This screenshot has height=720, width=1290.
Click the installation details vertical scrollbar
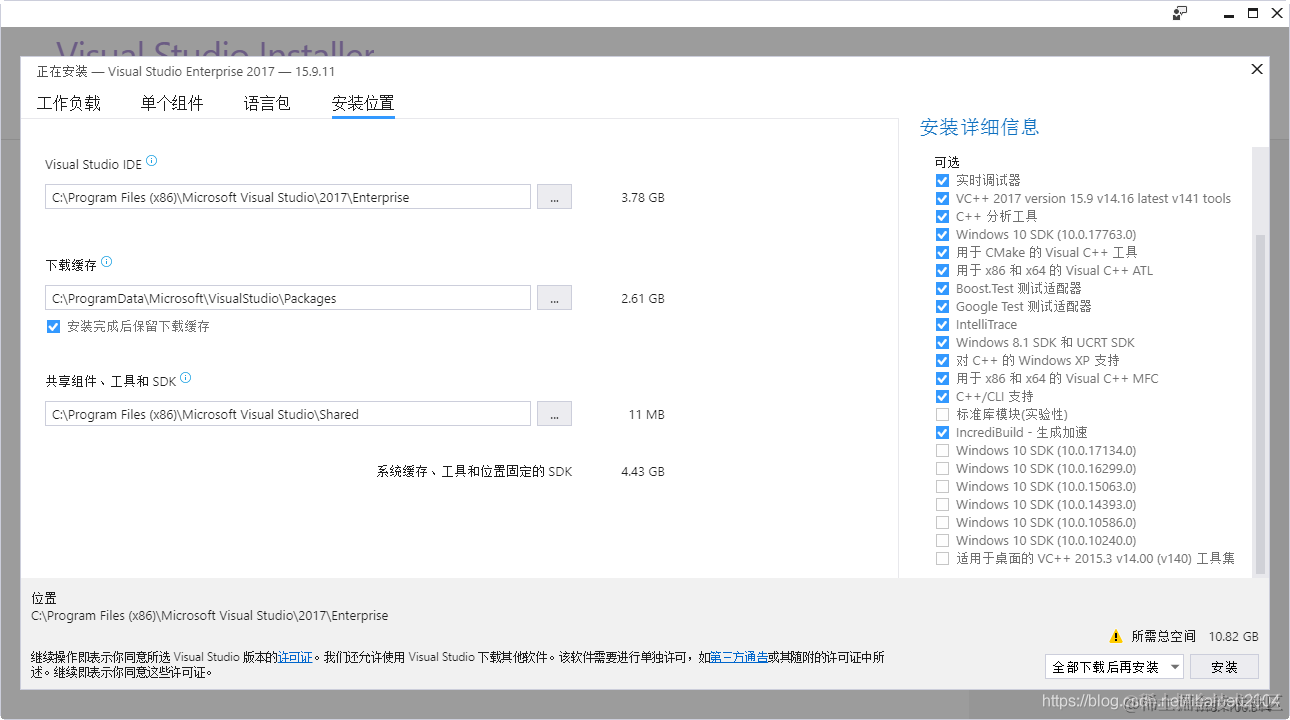click(1260, 404)
